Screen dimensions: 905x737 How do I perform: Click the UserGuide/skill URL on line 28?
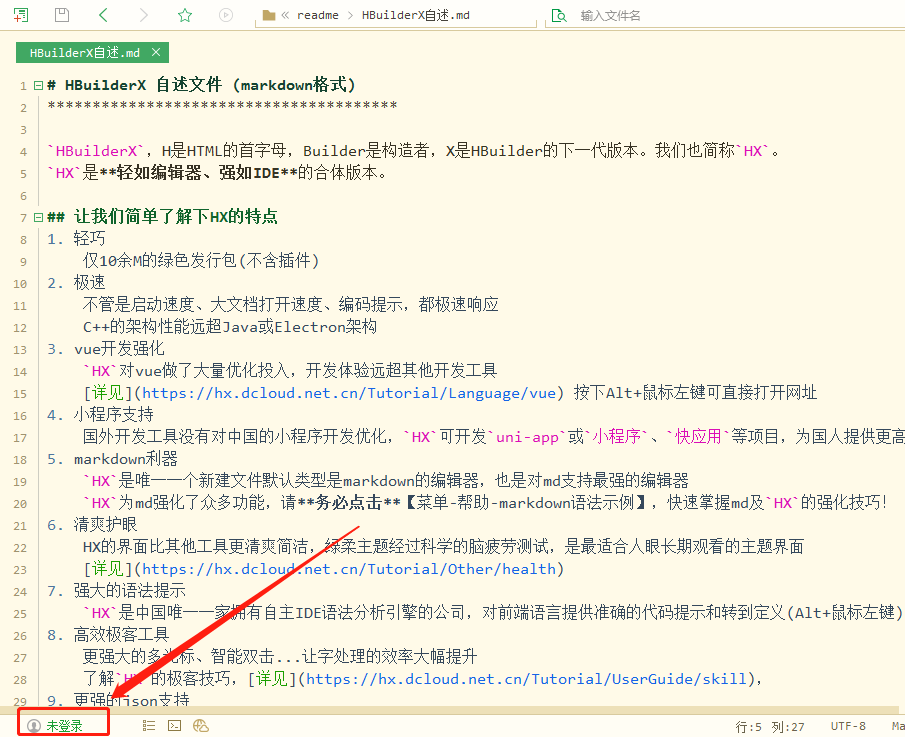pyautogui.click(x=526, y=679)
